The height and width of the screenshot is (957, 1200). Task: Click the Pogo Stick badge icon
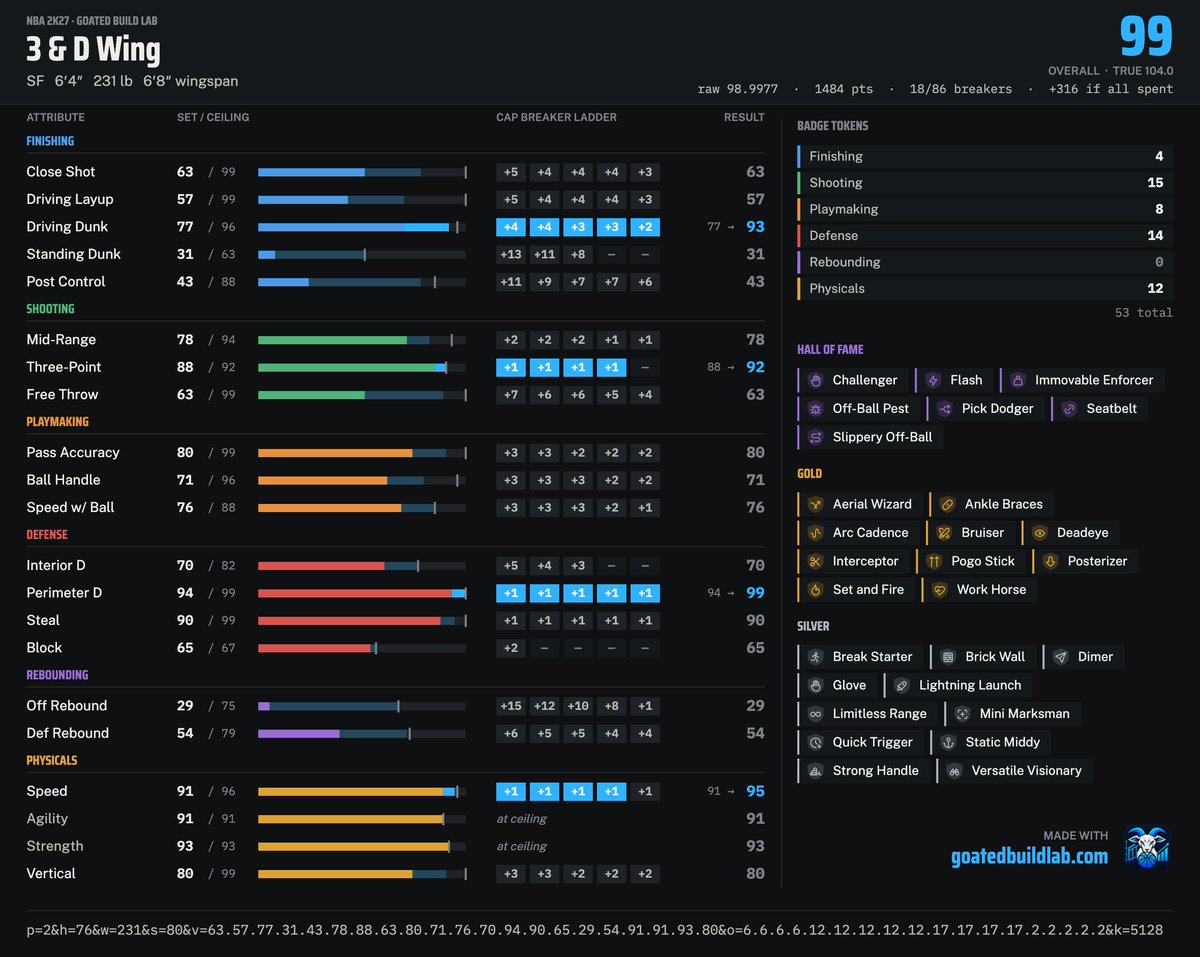coord(934,561)
